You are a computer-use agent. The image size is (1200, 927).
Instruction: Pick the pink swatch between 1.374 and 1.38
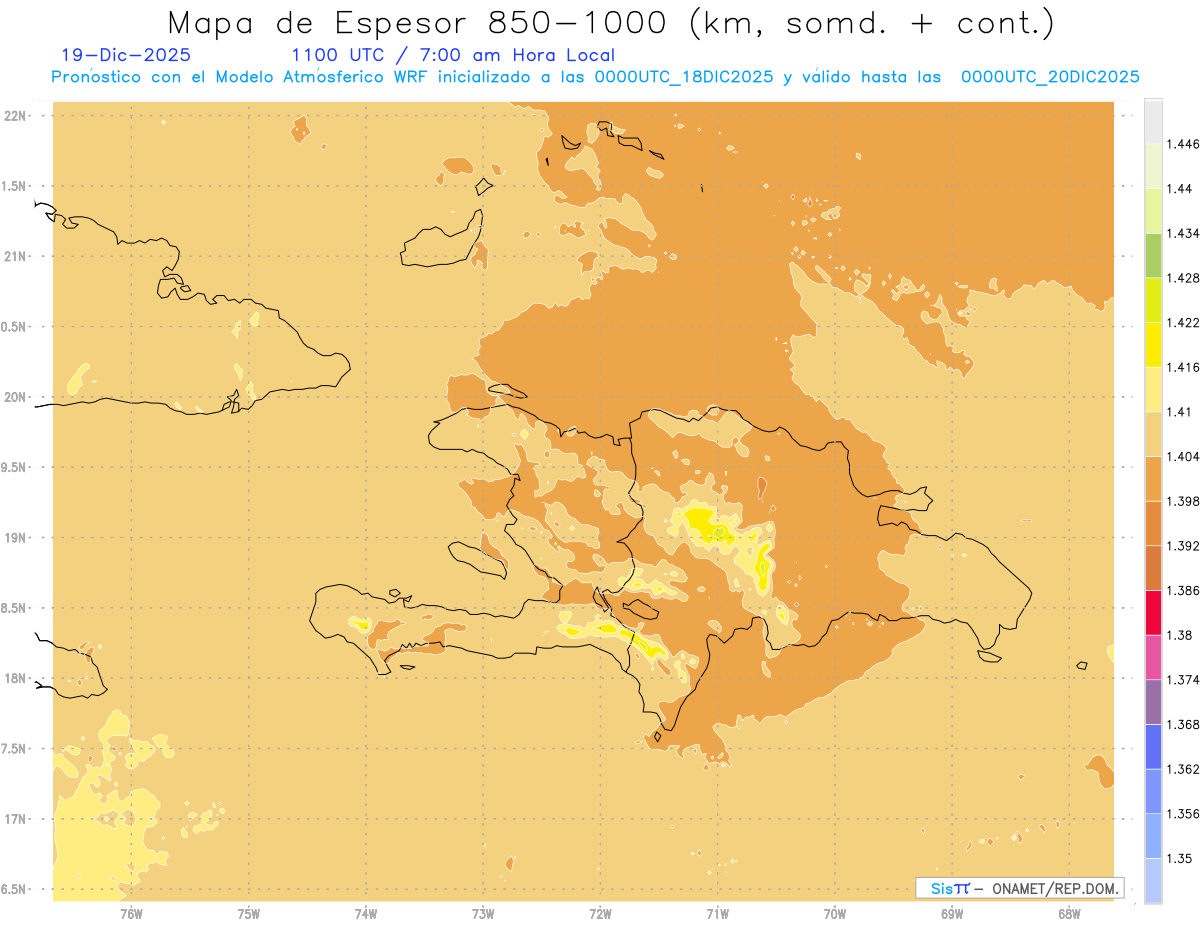[x=1153, y=657]
